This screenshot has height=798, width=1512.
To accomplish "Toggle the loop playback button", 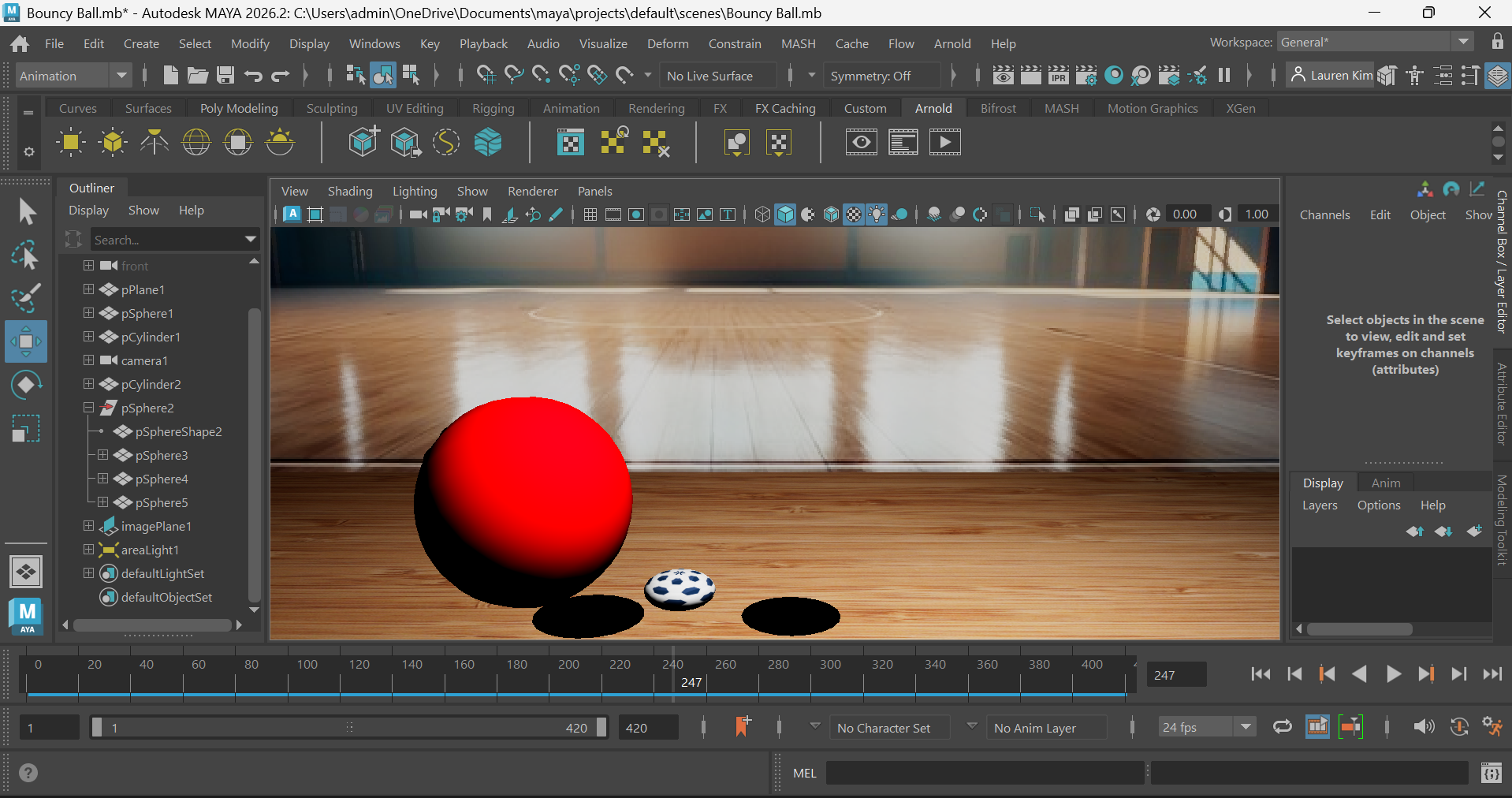I will (1282, 727).
